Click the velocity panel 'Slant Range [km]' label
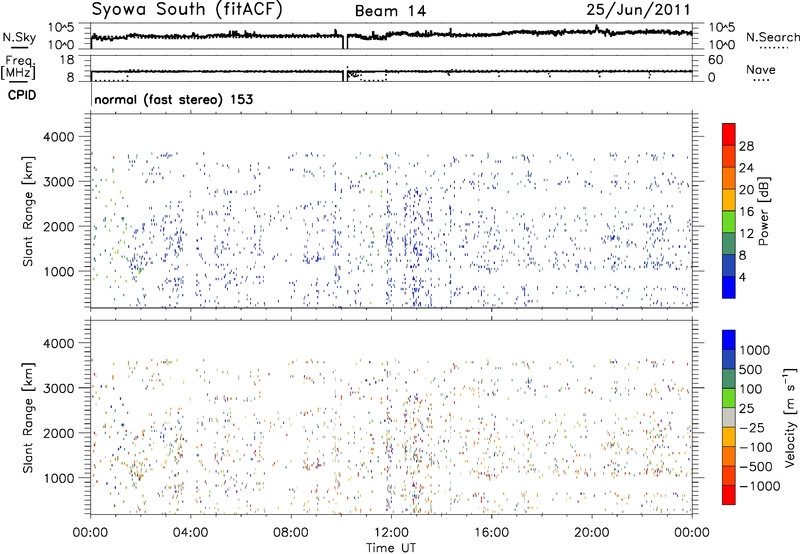Image resolution: width=800 pixels, height=554 pixels. (x=28, y=417)
